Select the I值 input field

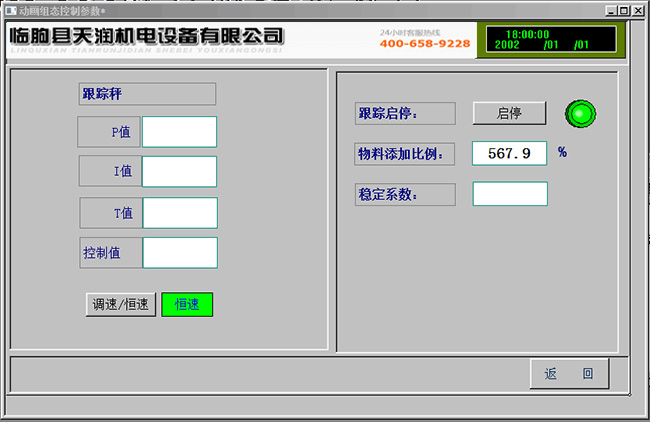pos(179,172)
